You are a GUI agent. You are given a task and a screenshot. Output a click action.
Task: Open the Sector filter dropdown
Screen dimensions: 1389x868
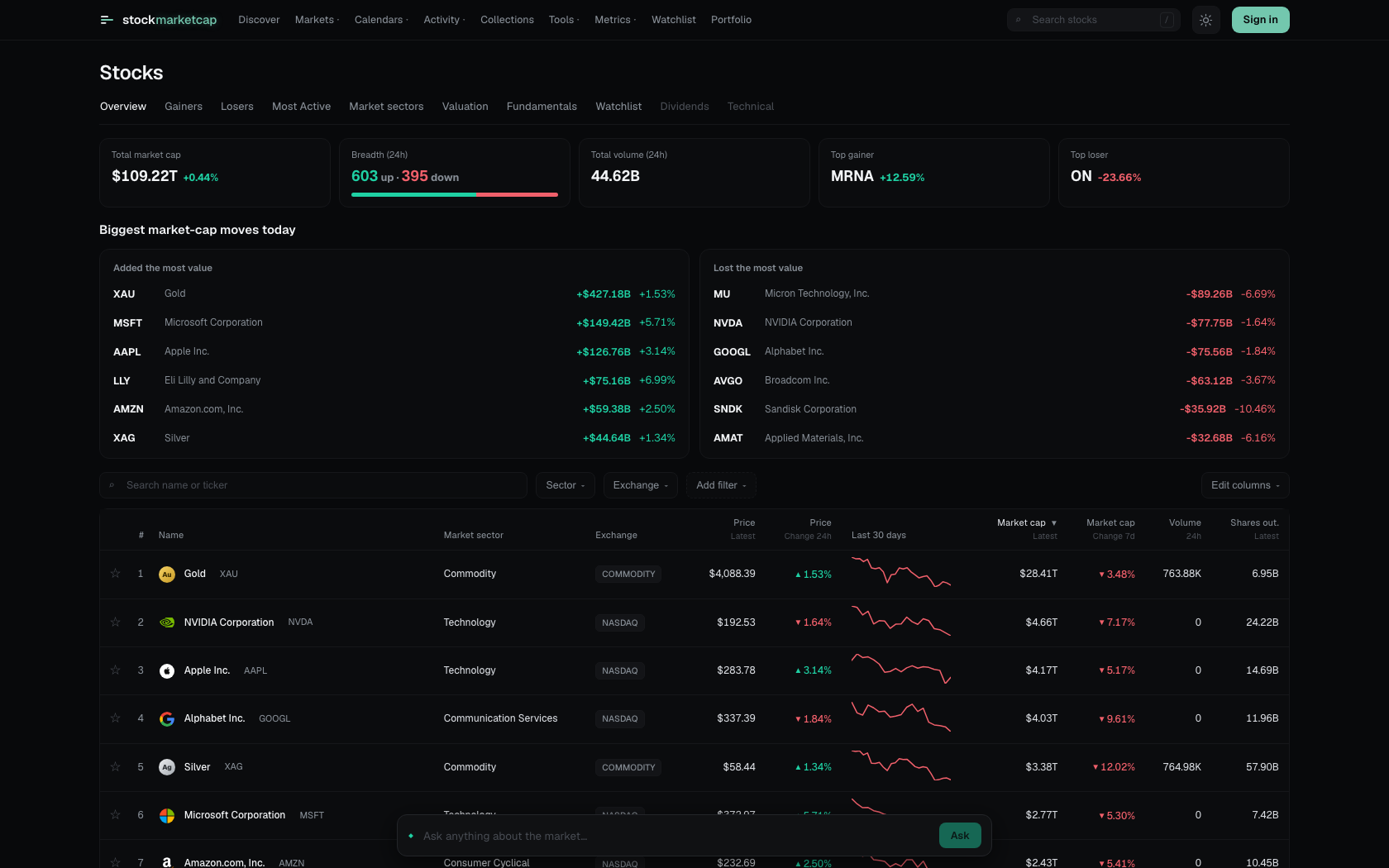(566, 485)
